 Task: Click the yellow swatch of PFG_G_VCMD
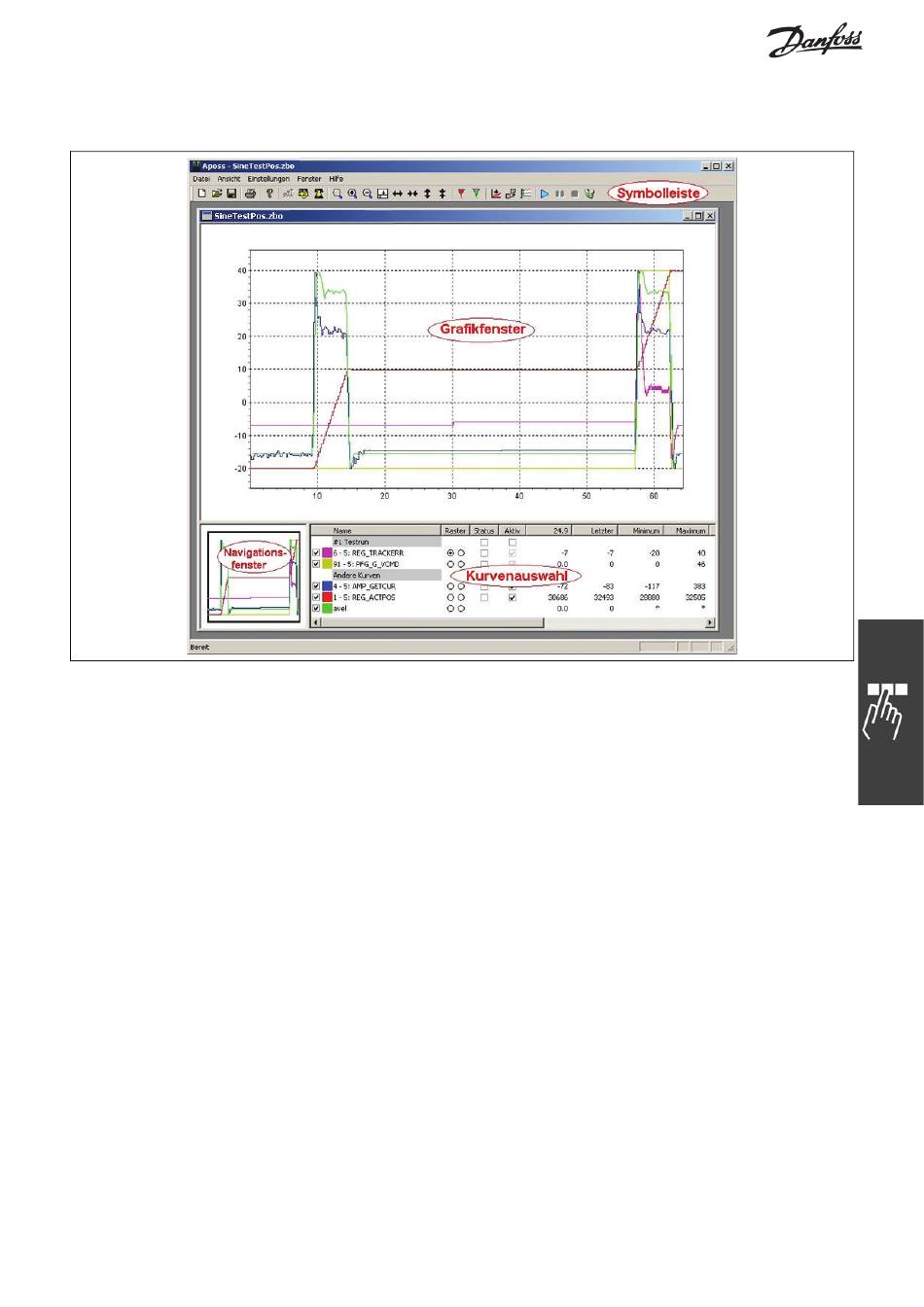tap(327, 564)
